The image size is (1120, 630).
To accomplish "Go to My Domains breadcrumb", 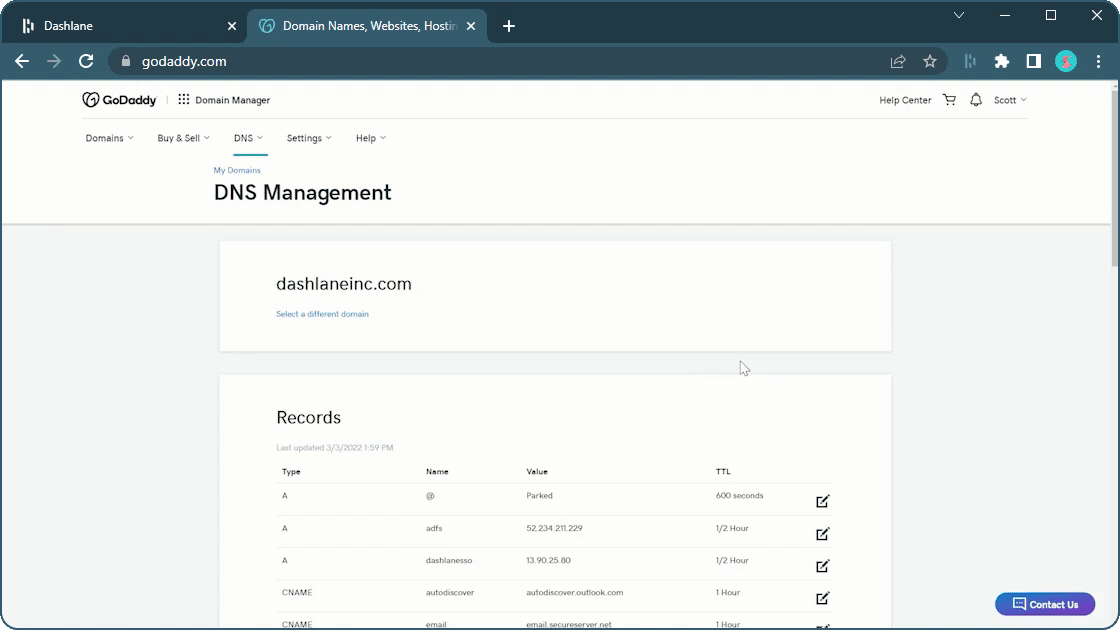I will point(237,170).
